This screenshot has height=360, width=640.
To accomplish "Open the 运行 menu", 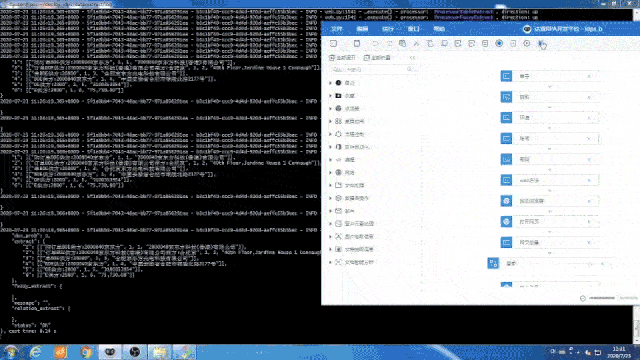I will 388,29.
